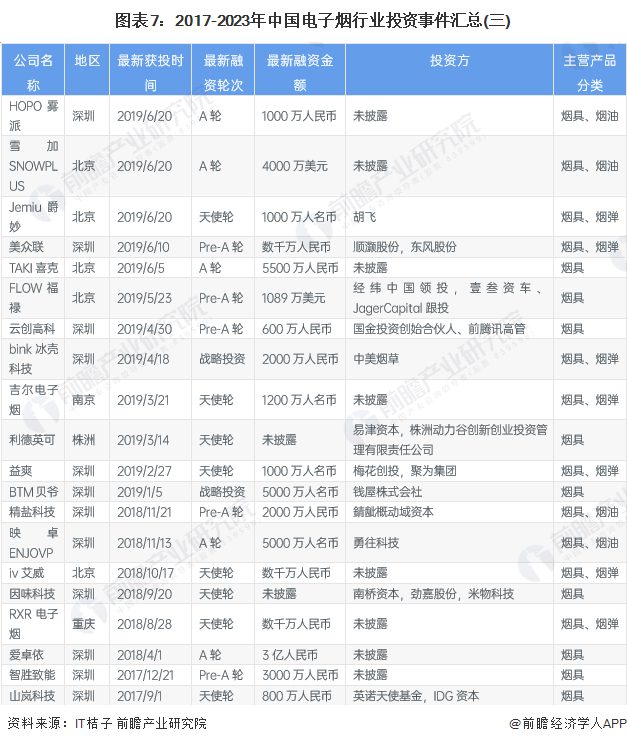Click the 'Jemiu 爵妙' company cell

pyautogui.click(x=33, y=217)
